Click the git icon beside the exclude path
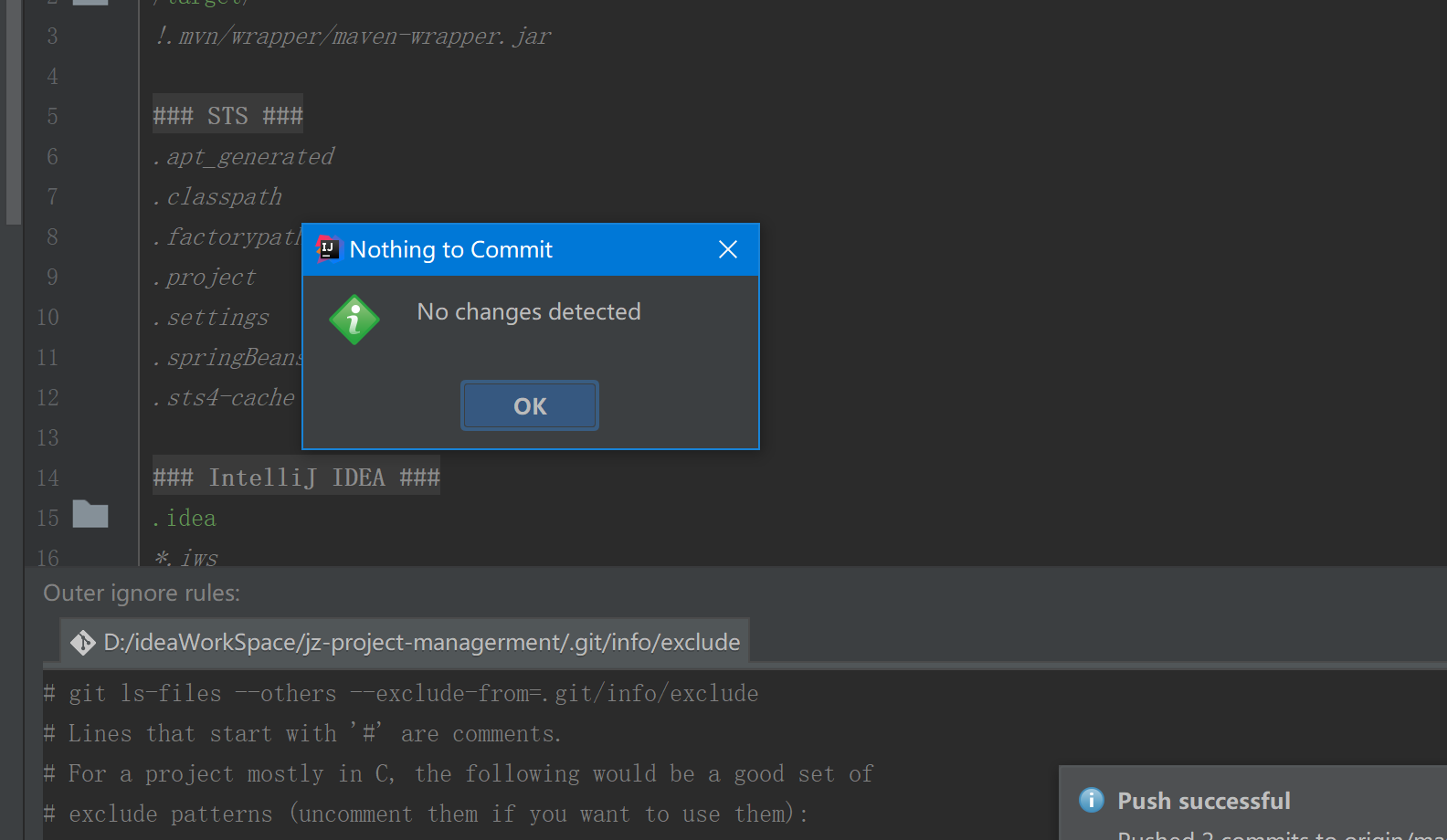The height and width of the screenshot is (840, 1447). pyautogui.click(x=83, y=643)
